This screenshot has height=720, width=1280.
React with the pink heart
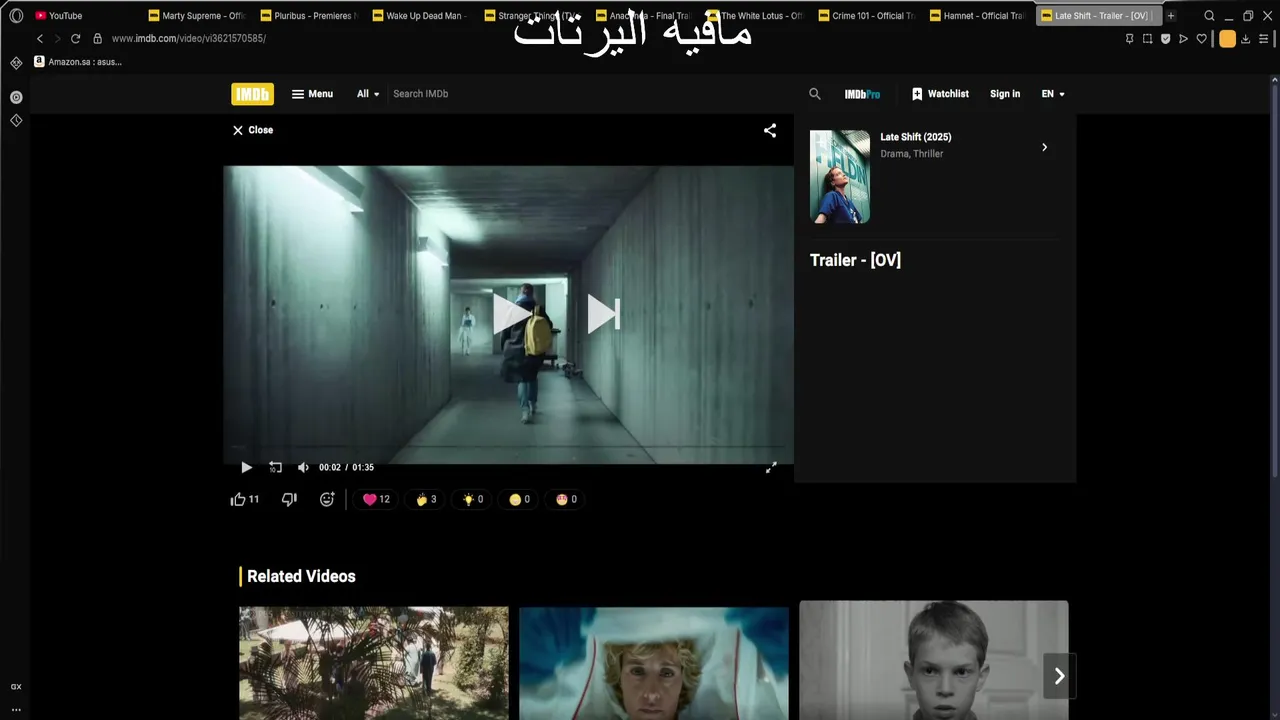[x=376, y=499]
